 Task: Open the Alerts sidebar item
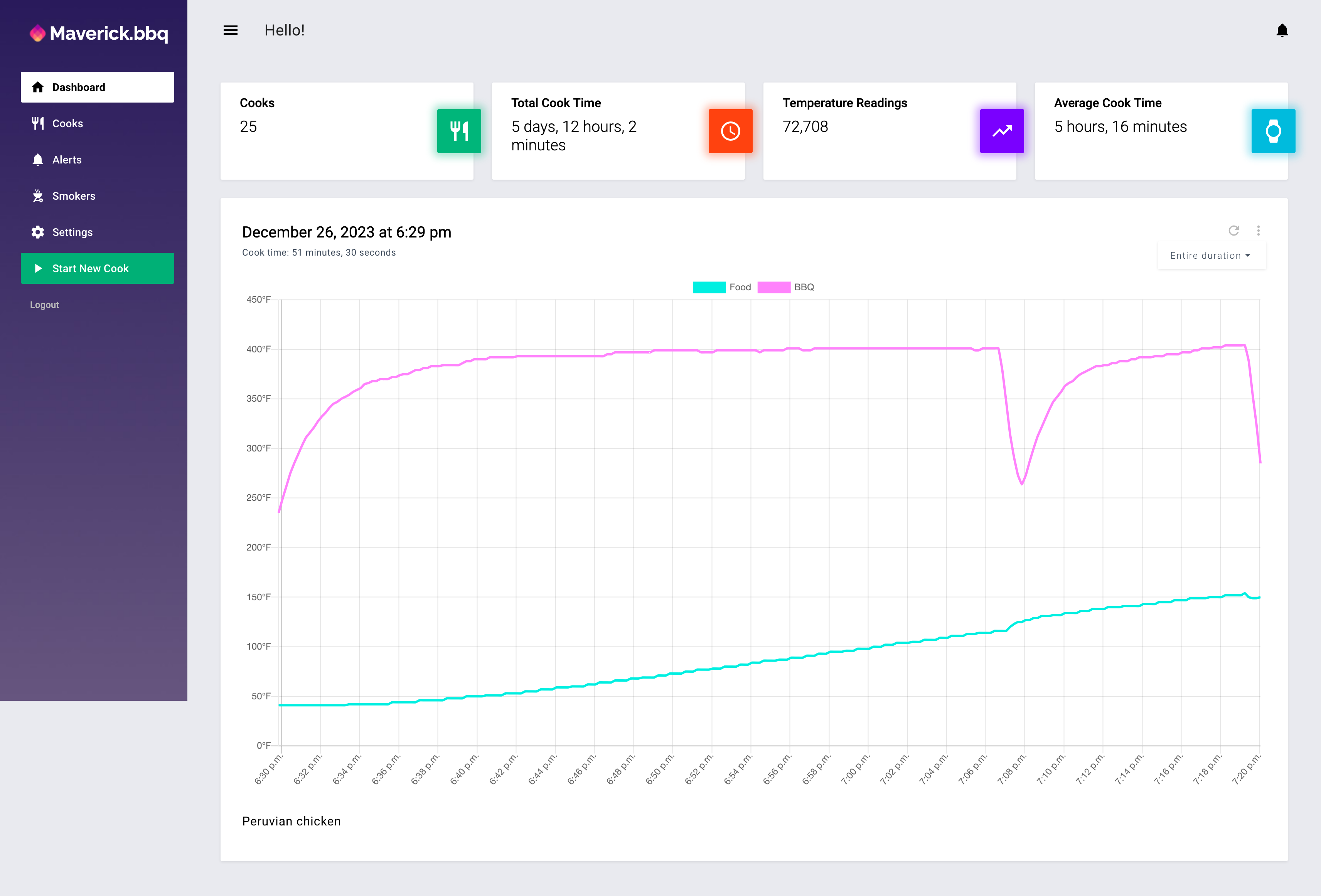click(67, 160)
